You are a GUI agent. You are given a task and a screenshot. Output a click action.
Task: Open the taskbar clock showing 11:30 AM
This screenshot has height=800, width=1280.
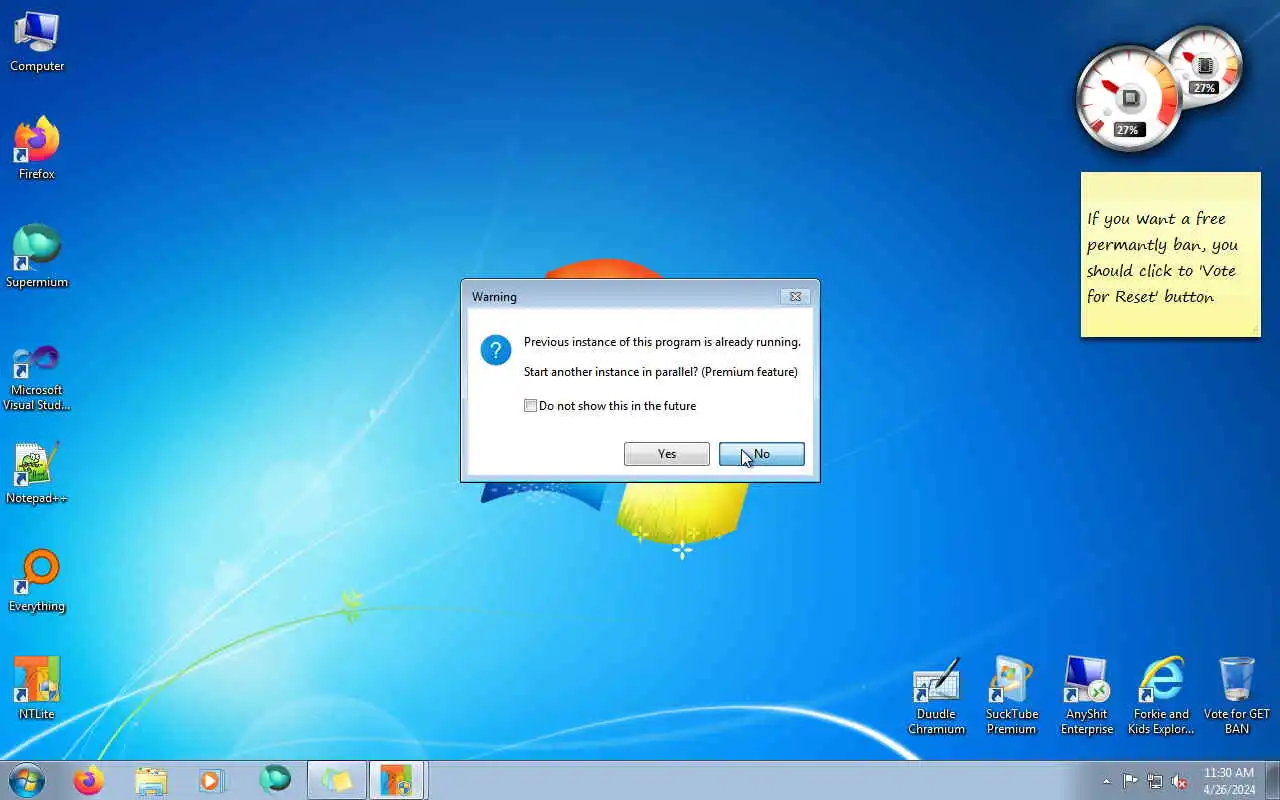tap(1229, 781)
